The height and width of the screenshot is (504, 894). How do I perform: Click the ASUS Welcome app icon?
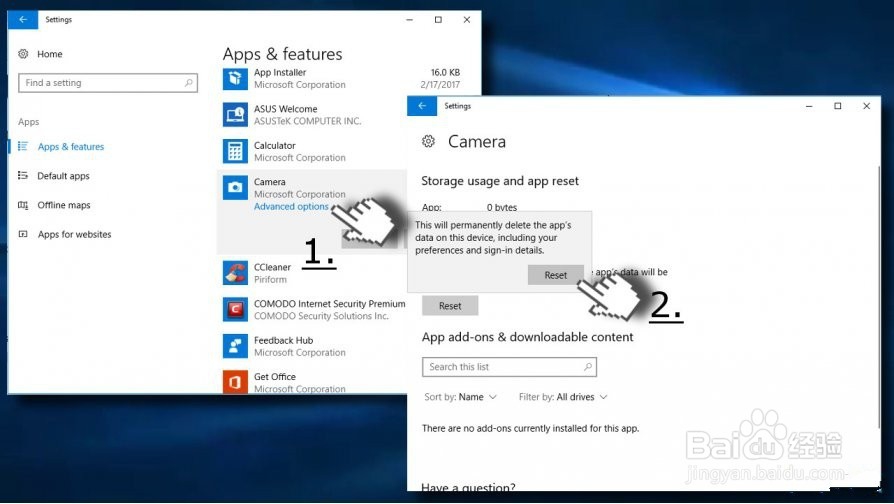coord(235,115)
